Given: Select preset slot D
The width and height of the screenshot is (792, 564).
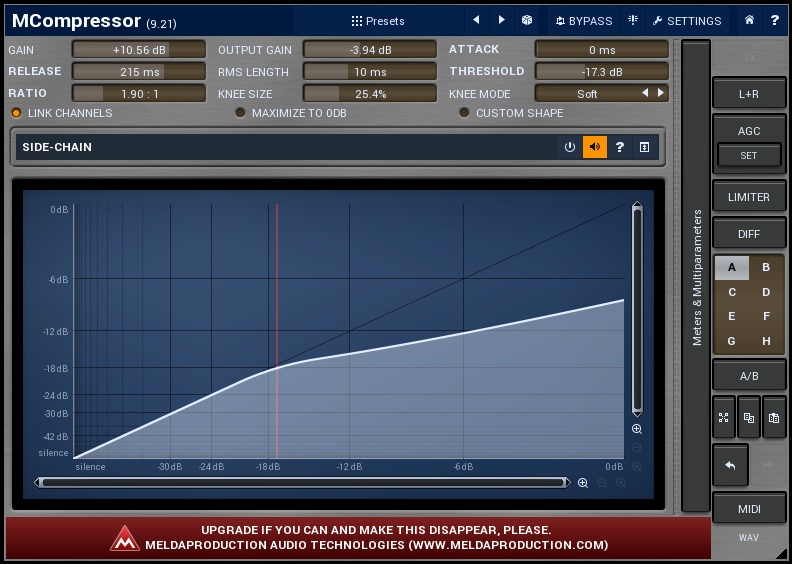Looking at the screenshot, I should pos(766,292).
